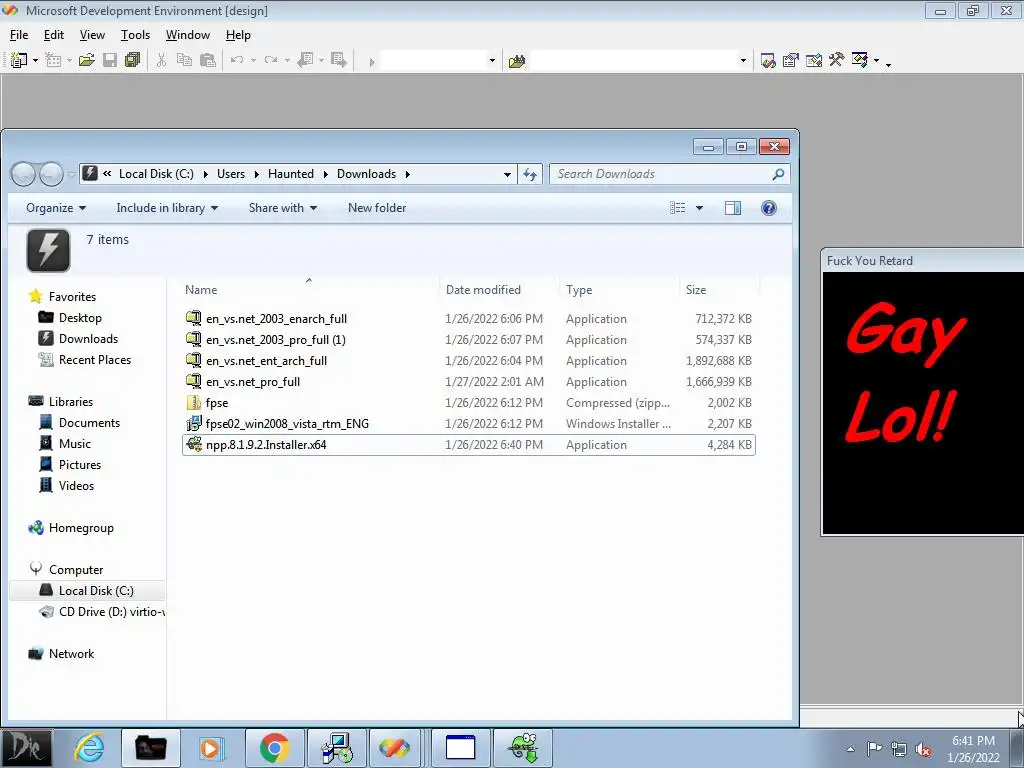Click the Copy icon in toolbar
The image size is (1024, 768).
click(185, 61)
